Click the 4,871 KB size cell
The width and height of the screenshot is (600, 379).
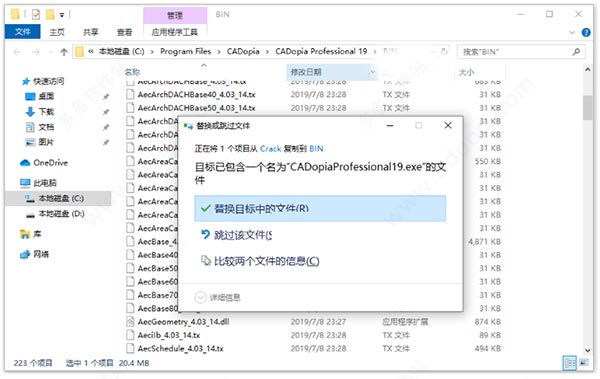pos(484,242)
